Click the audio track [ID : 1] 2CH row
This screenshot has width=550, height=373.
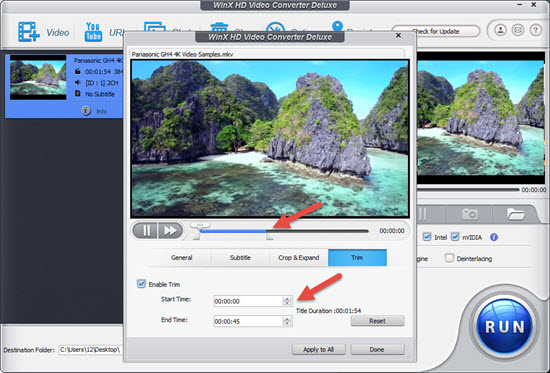point(102,83)
